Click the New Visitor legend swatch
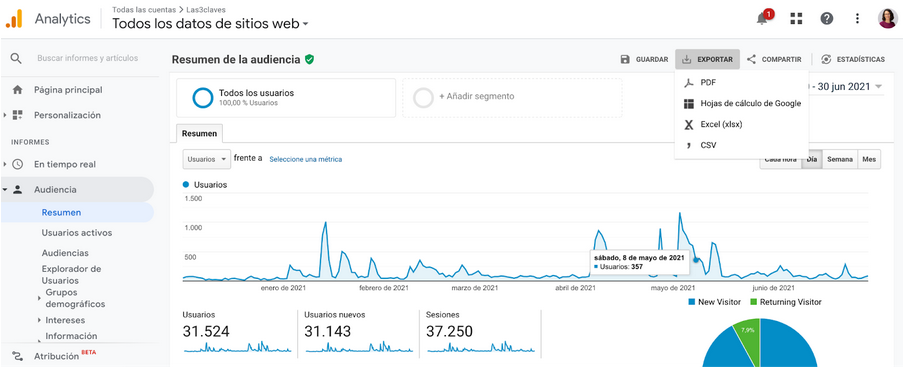 coord(692,302)
